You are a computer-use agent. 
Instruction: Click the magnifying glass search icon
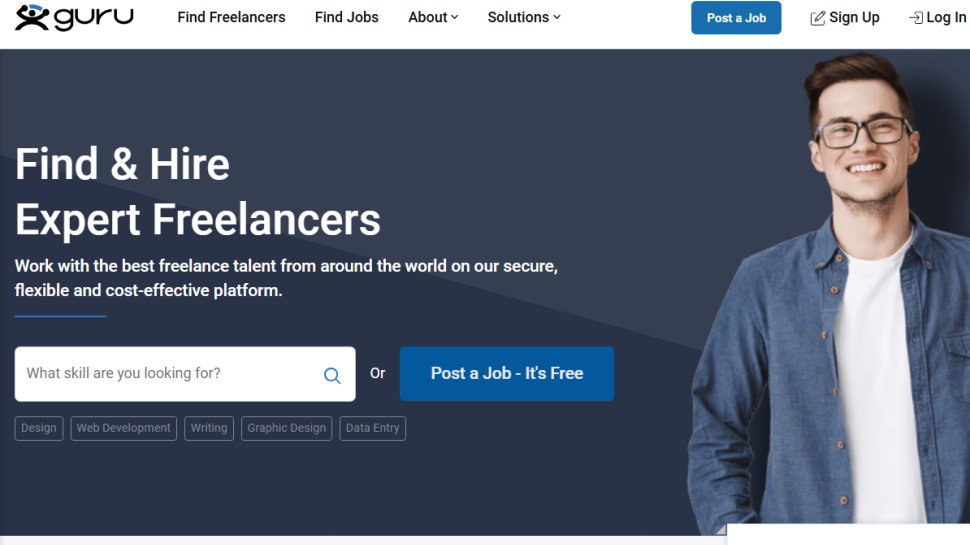(332, 375)
